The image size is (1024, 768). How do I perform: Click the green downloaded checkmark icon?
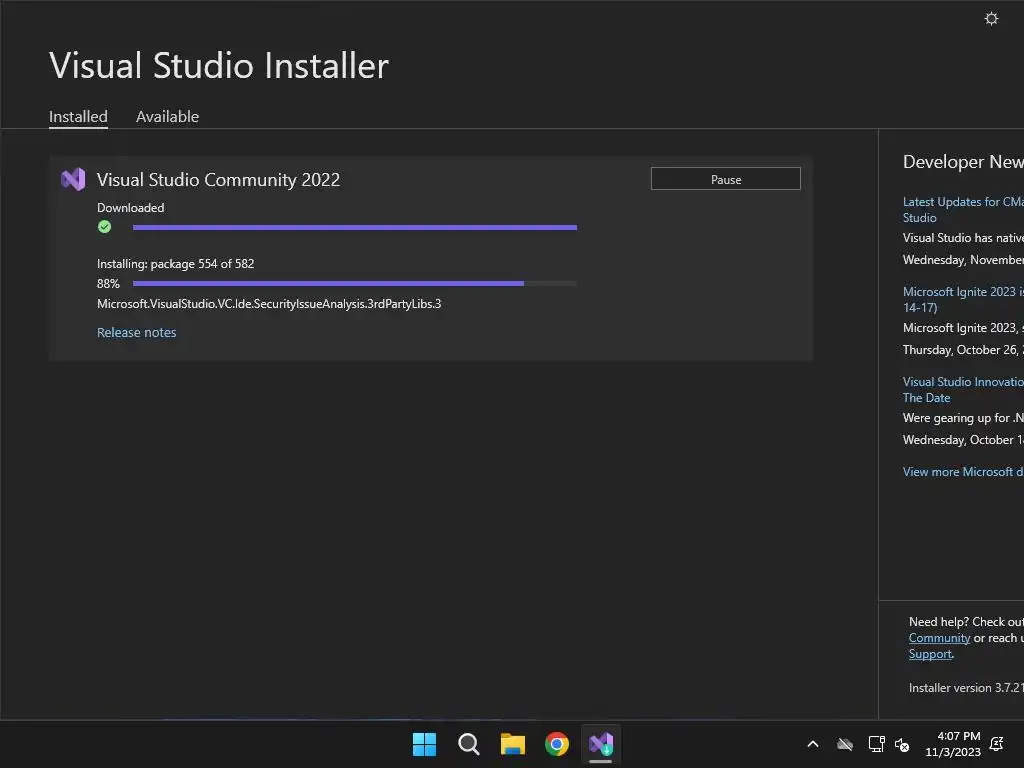[104, 227]
